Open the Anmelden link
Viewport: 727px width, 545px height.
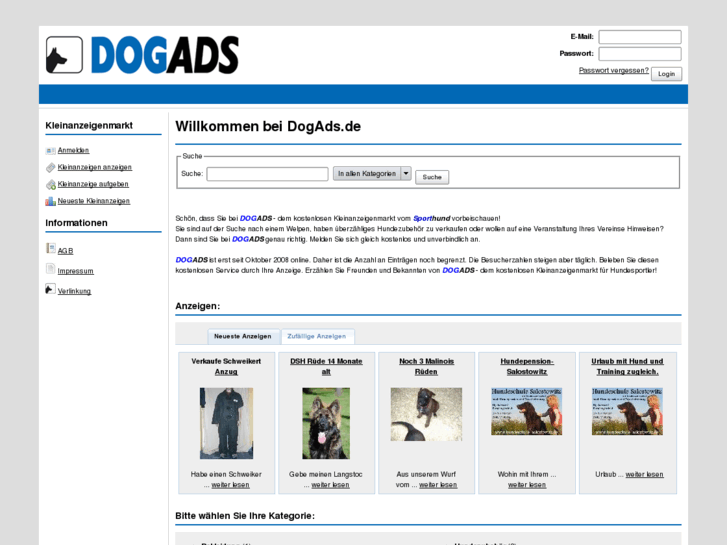click(73, 150)
